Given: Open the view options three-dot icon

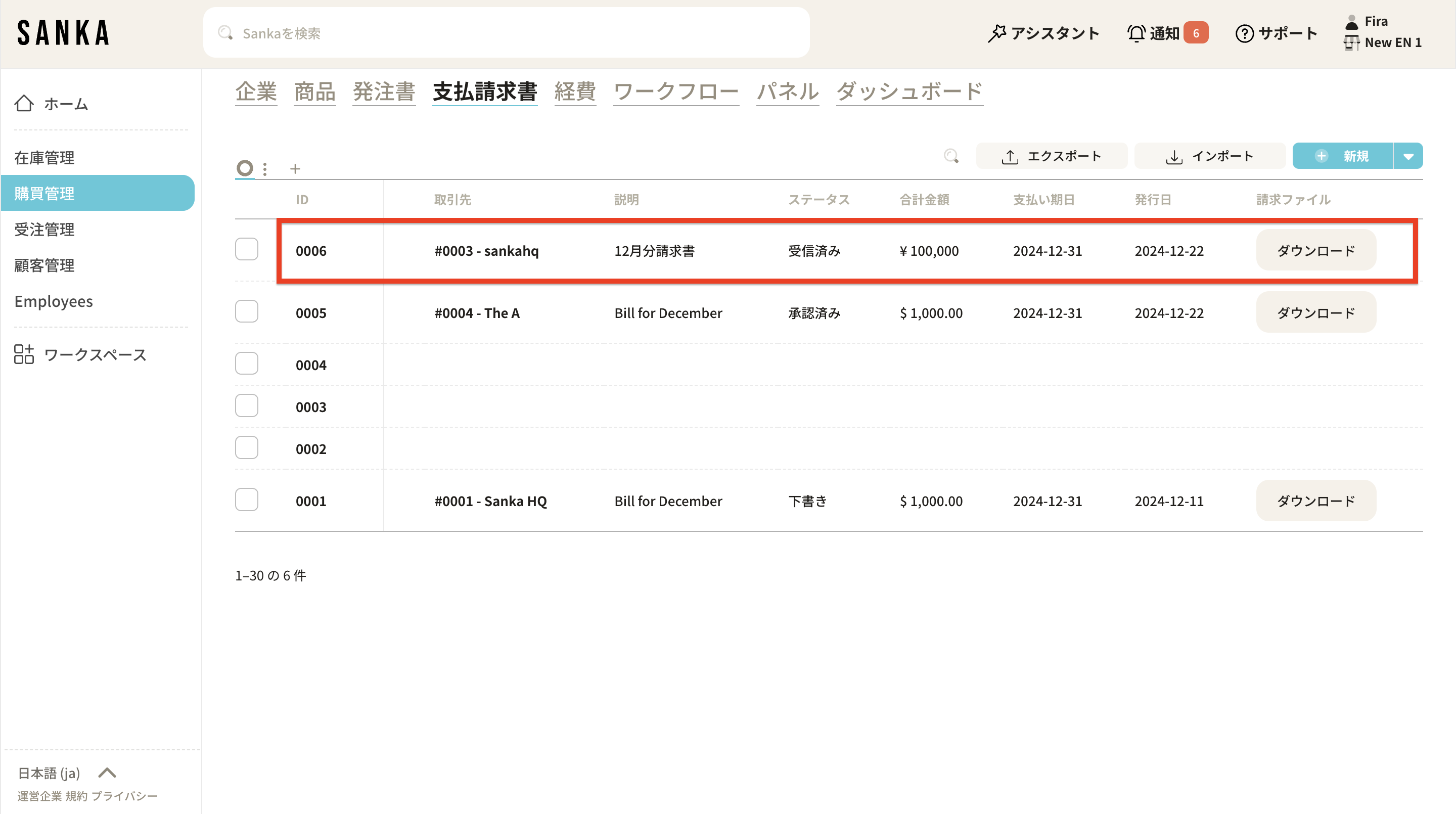Looking at the screenshot, I should tap(264, 168).
